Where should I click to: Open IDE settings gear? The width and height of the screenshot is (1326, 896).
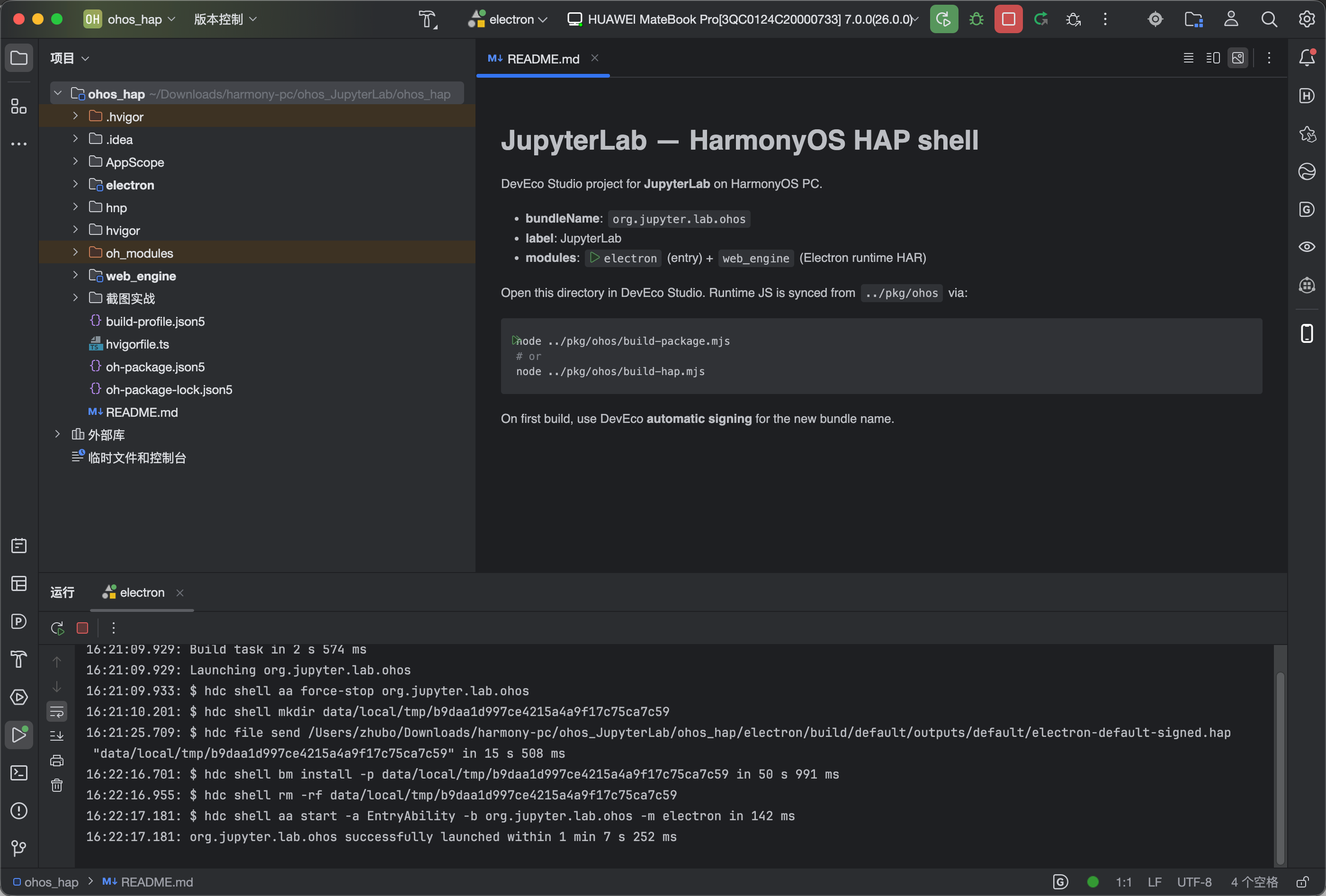coord(1307,19)
